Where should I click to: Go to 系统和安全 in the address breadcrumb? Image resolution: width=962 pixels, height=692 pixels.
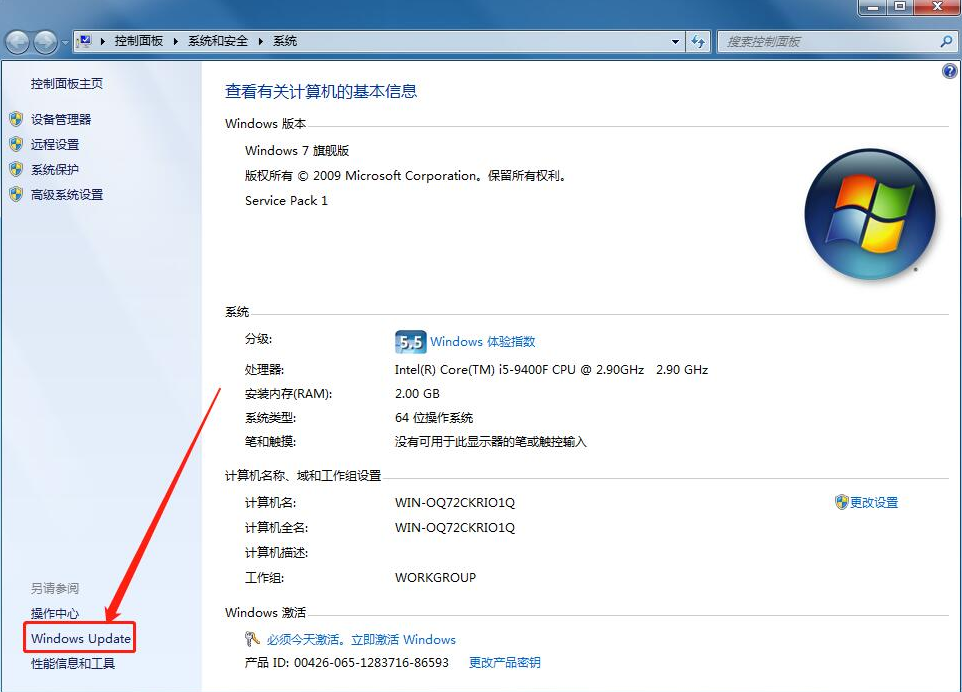tap(219, 42)
